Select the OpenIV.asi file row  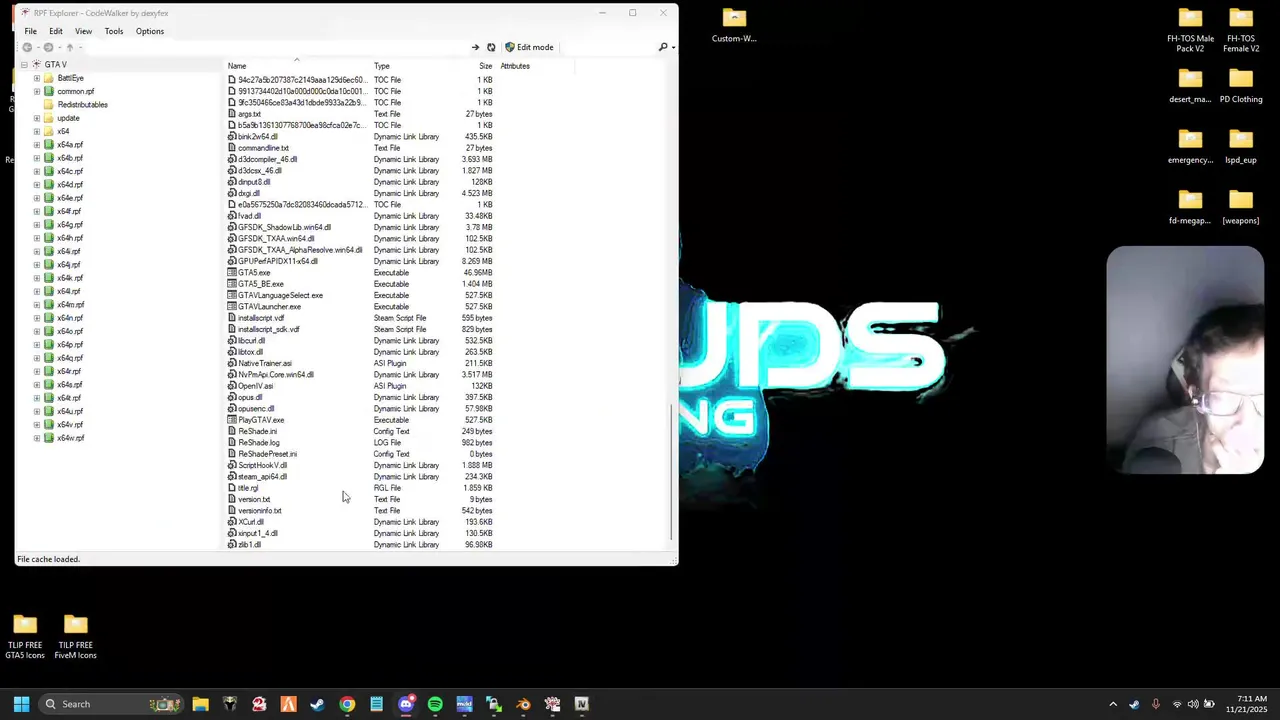[360, 386]
